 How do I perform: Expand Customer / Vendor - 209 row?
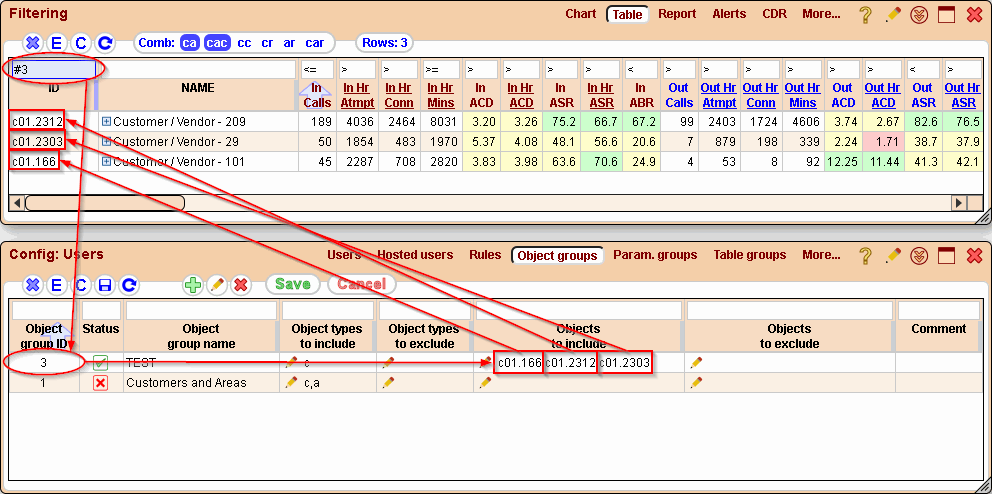pyautogui.click(x=107, y=121)
